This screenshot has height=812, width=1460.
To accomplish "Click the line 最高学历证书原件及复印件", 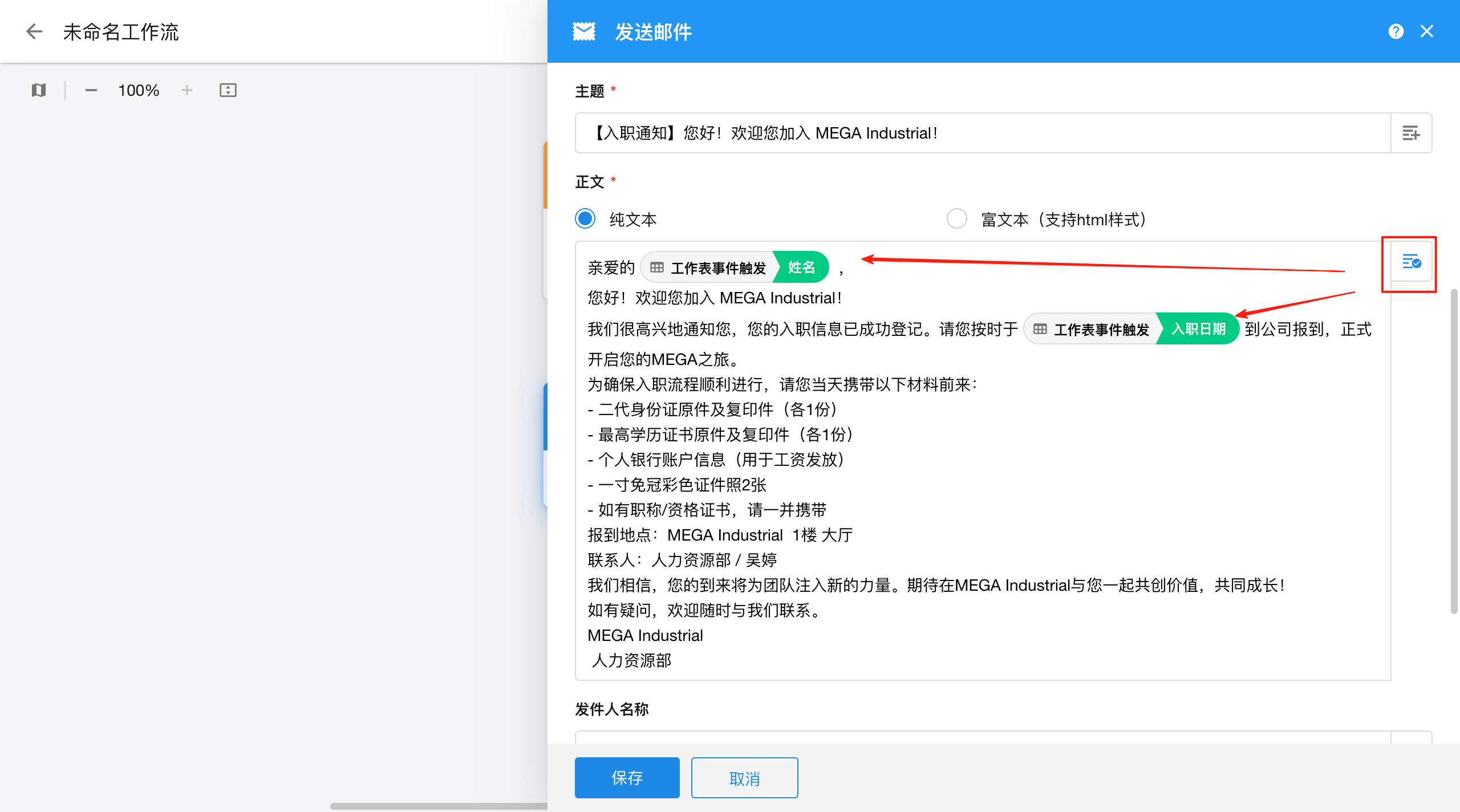I will point(722,435).
